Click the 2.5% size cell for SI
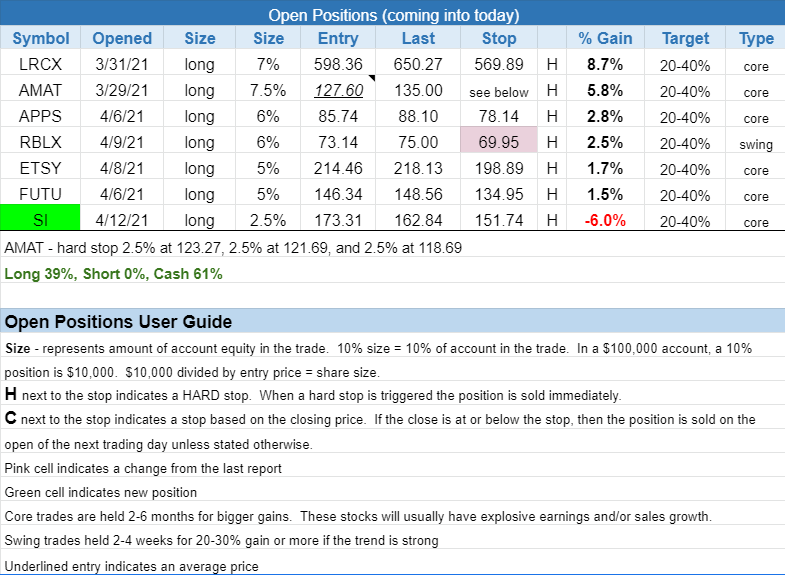Viewport: 785px width, 575px height. [268, 220]
